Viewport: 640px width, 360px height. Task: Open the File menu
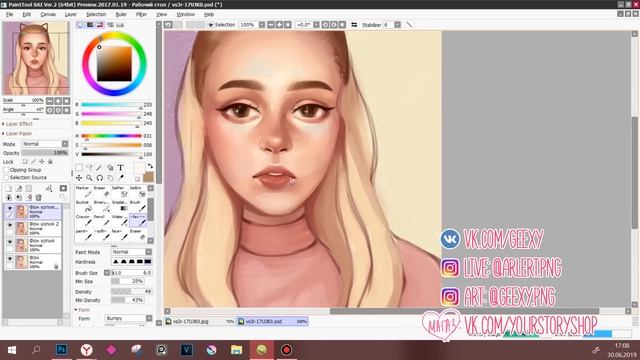tap(9, 14)
